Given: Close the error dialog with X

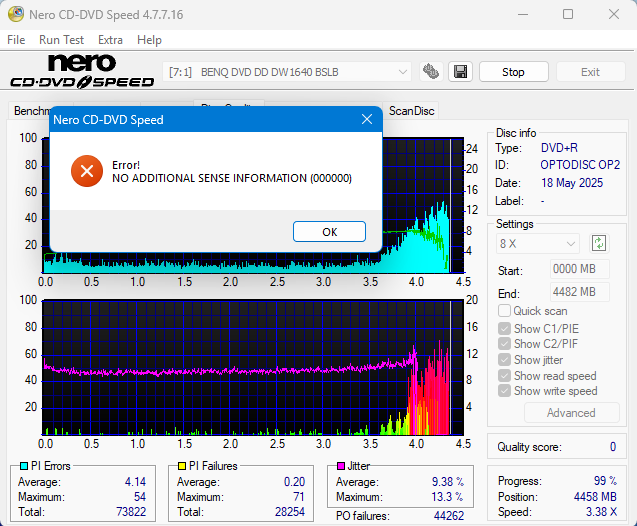Looking at the screenshot, I should (366, 120).
